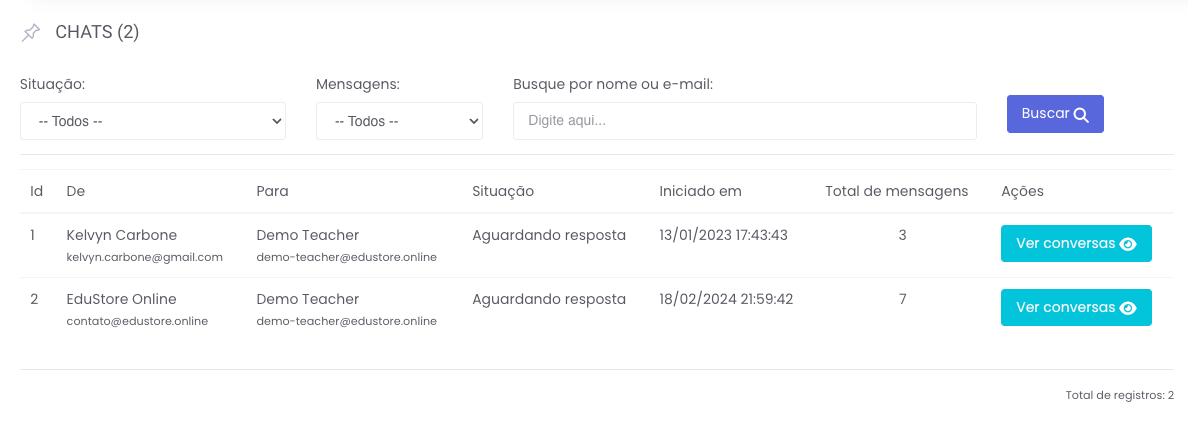Click the Id column header
The width and height of the screenshot is (1188, 433).
36,191
